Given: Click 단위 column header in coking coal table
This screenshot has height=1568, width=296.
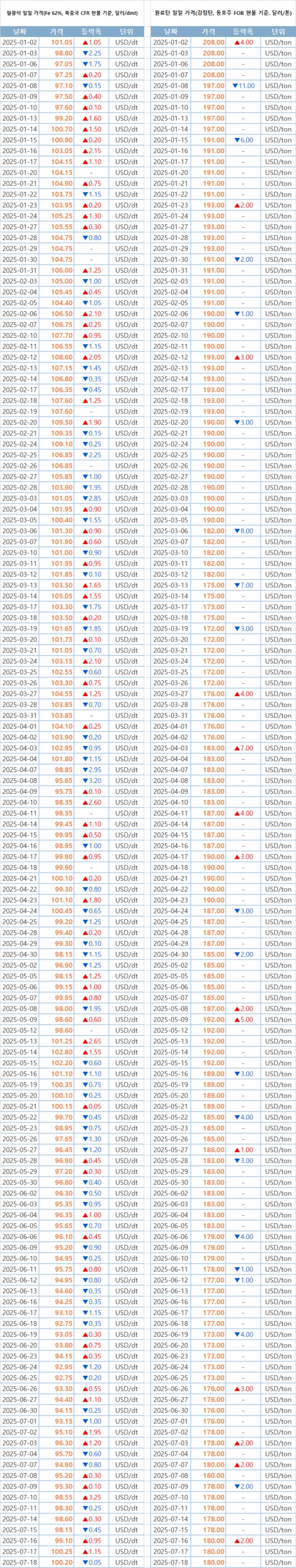Looking at the screenshot, I should point(278,32).
